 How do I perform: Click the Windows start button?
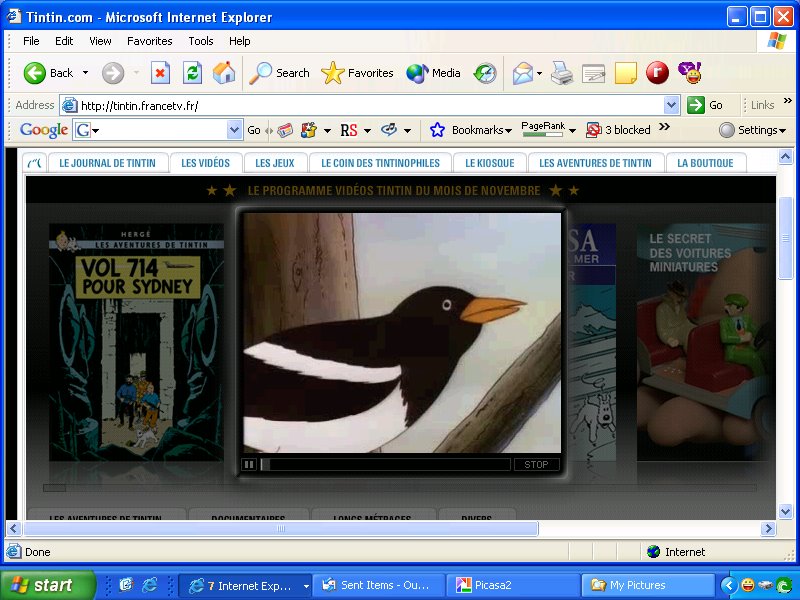coord(48,585)
